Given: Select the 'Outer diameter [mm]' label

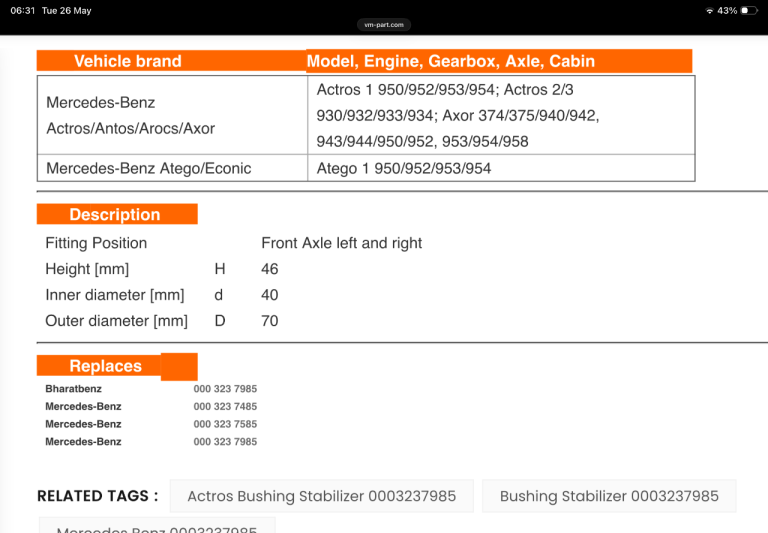Looking at the screenshot, I should point(117,321).
